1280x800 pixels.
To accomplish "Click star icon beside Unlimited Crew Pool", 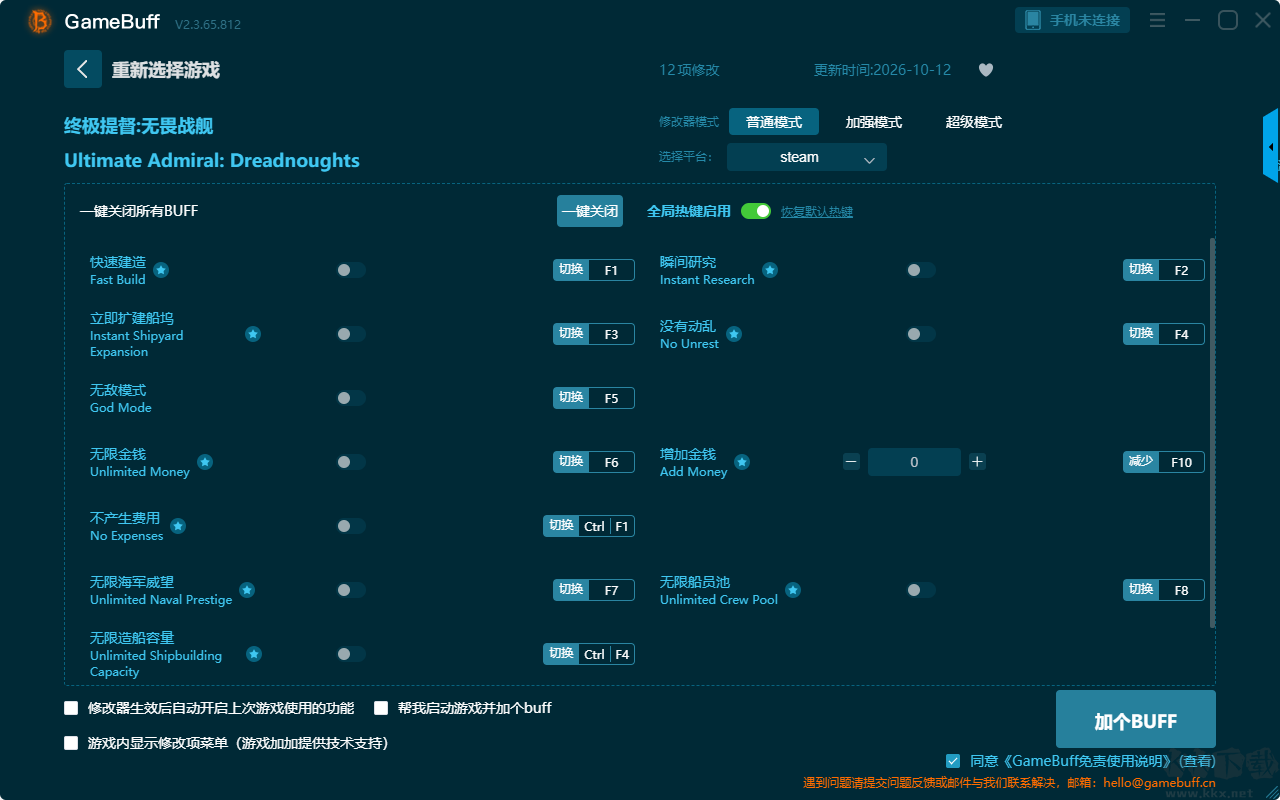I will 793,590.
